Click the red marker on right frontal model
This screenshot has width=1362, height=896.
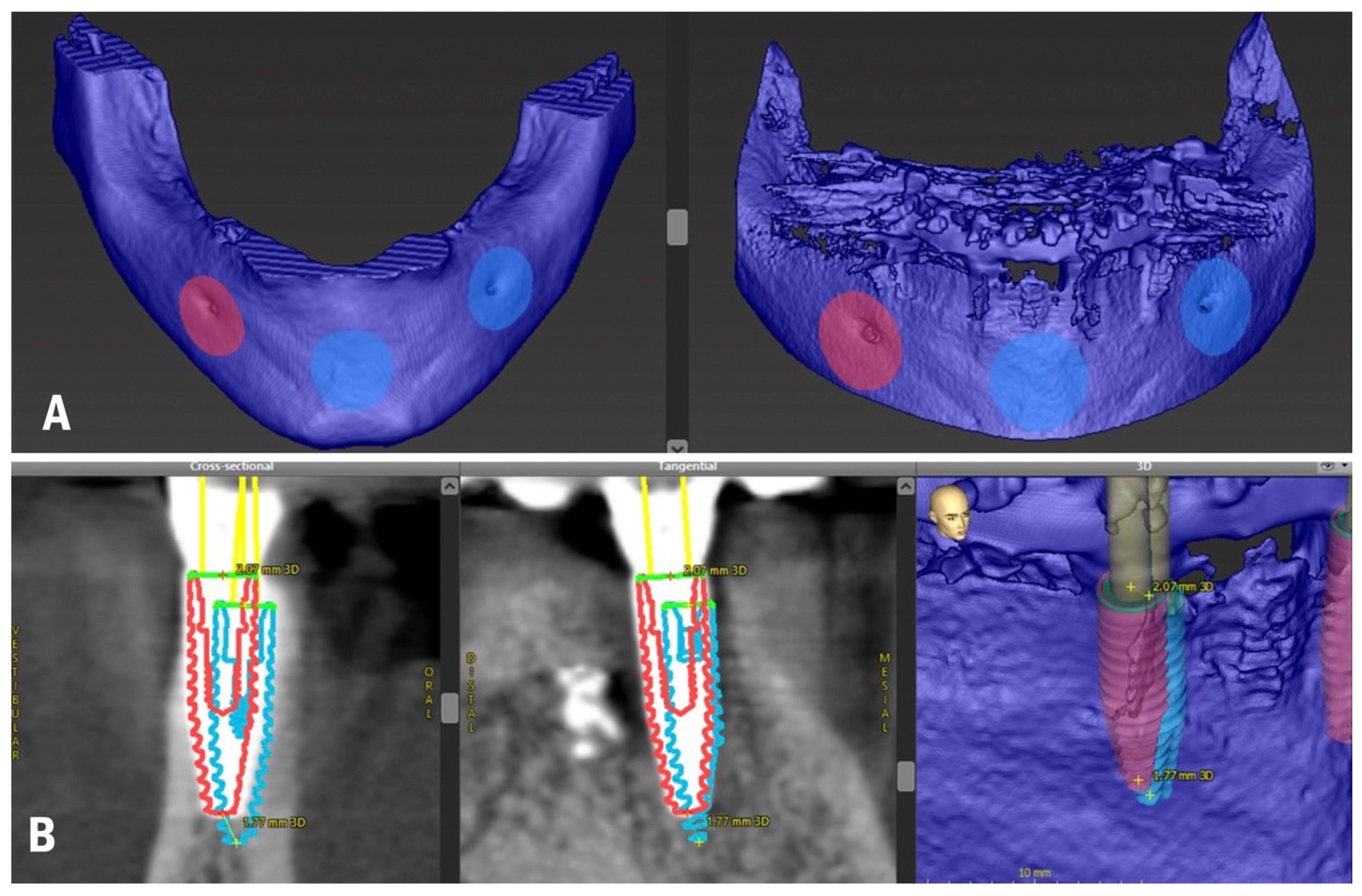[x=860, y=341]
